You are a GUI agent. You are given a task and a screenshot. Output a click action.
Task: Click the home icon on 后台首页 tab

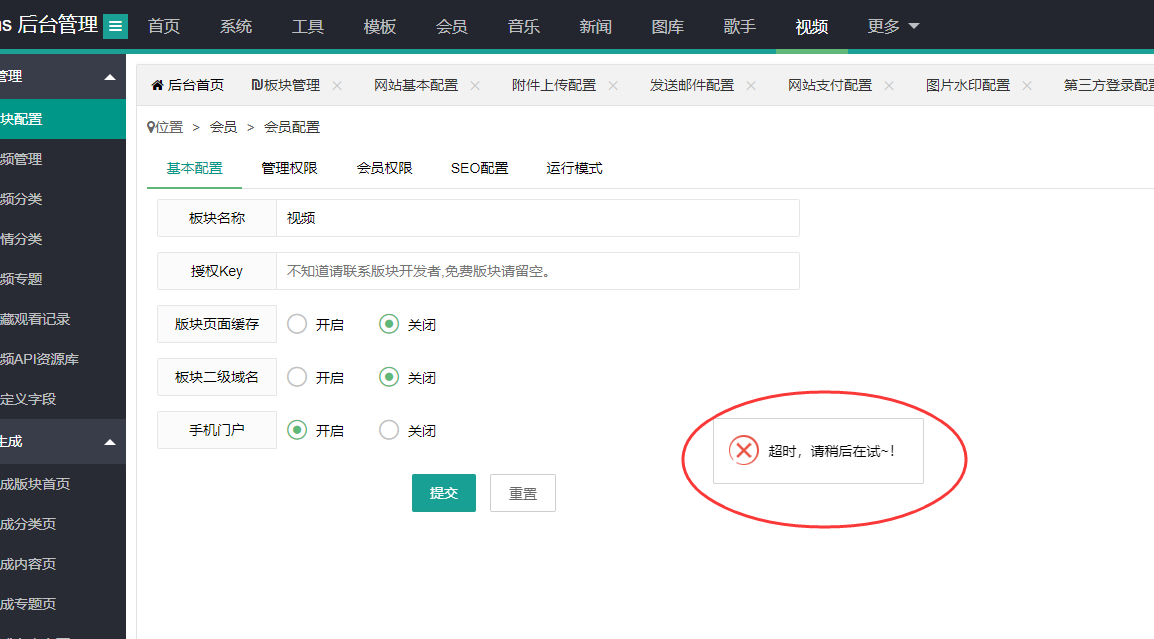tap(157, 86)
